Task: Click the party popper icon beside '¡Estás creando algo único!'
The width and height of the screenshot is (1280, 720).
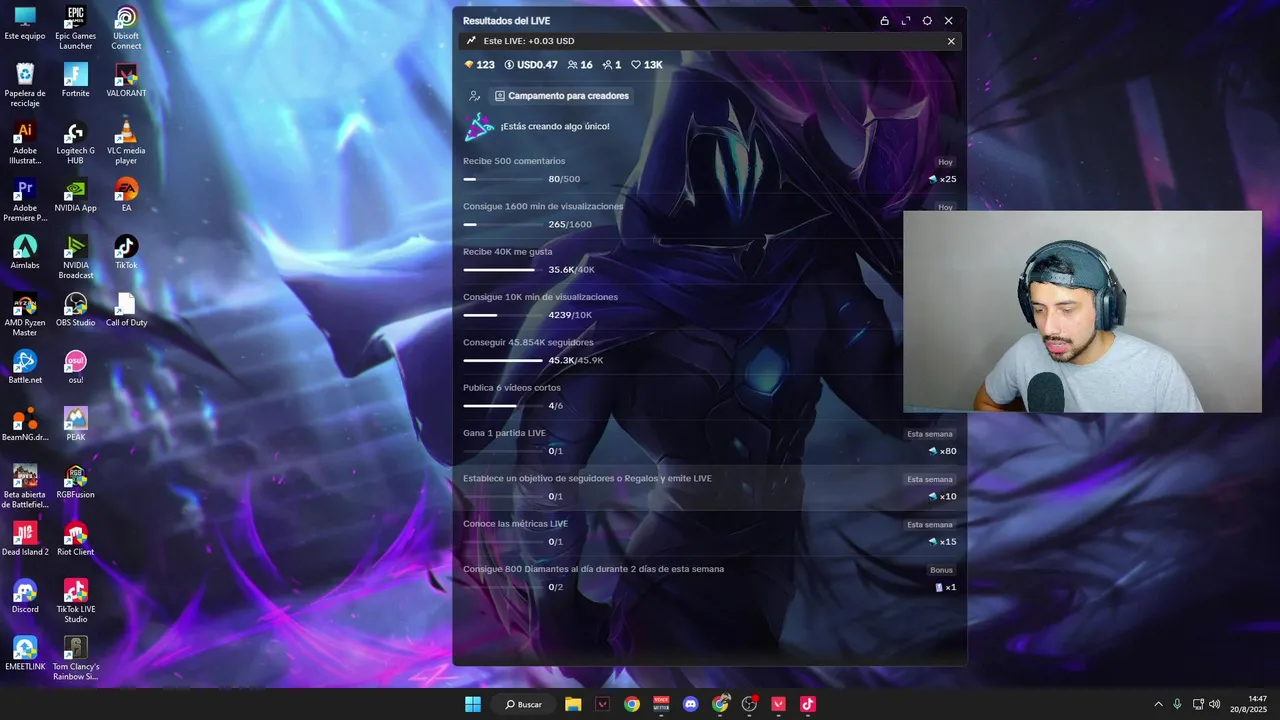Action: 479,127
